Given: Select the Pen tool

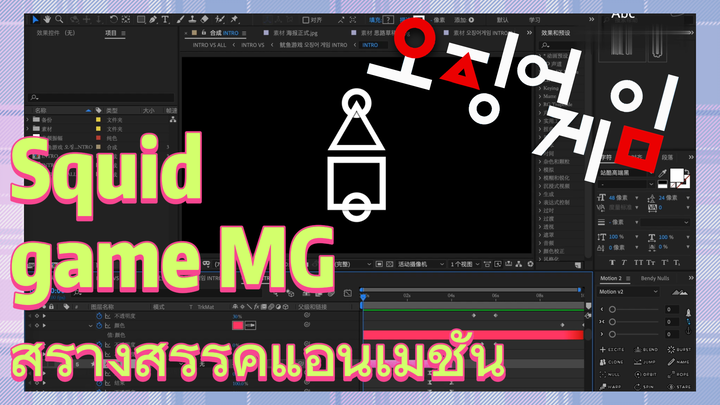Looking at the screenshot, I should coord(153,20).
